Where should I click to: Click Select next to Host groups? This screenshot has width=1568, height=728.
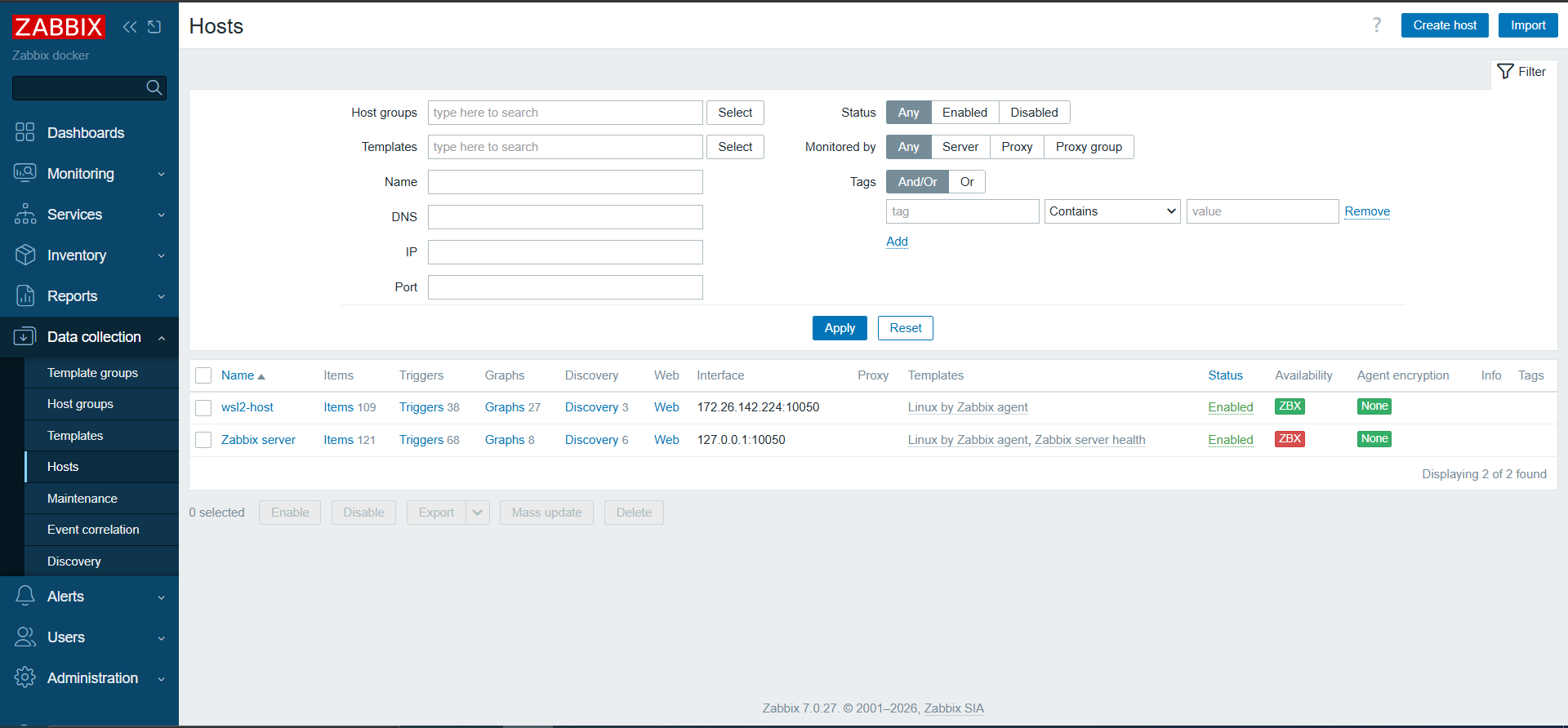pyautogui.click(x=735, y=113)
